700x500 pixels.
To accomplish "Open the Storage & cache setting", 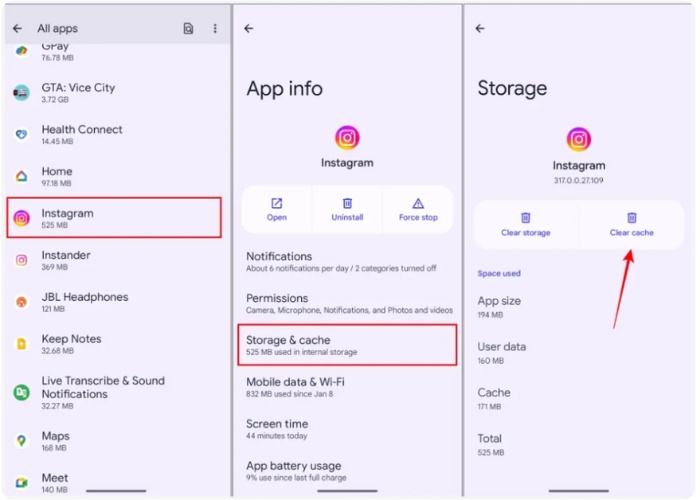I will 347,345.
